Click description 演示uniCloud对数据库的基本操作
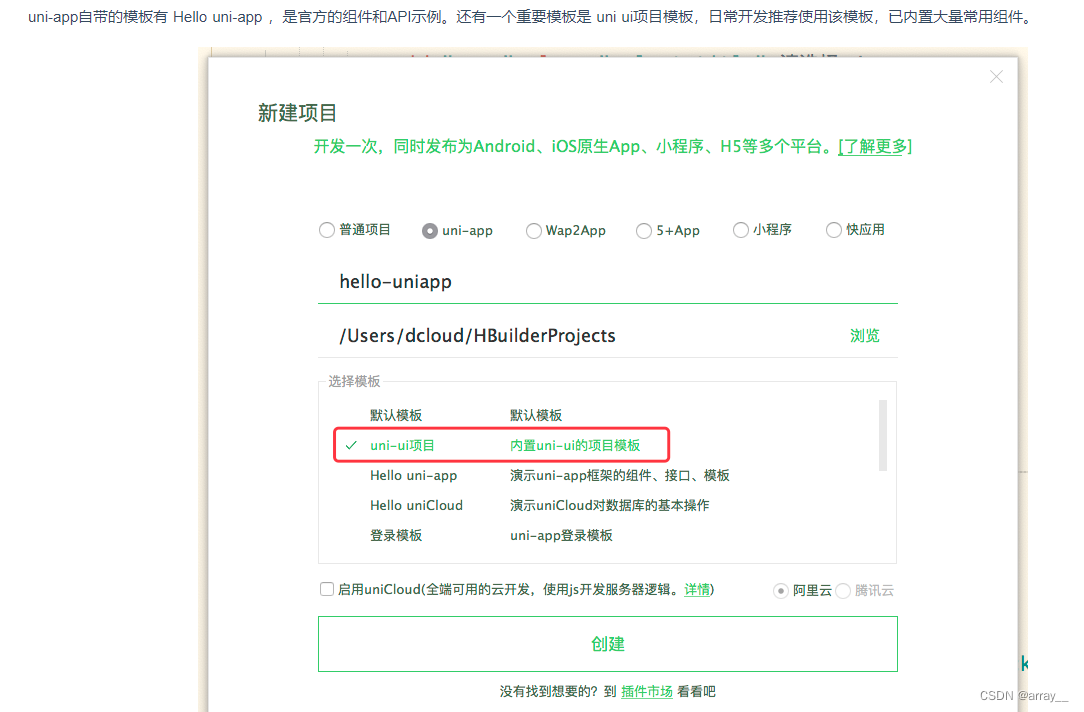This screenshot has height=712, width=1084. (x=609, y=505)
